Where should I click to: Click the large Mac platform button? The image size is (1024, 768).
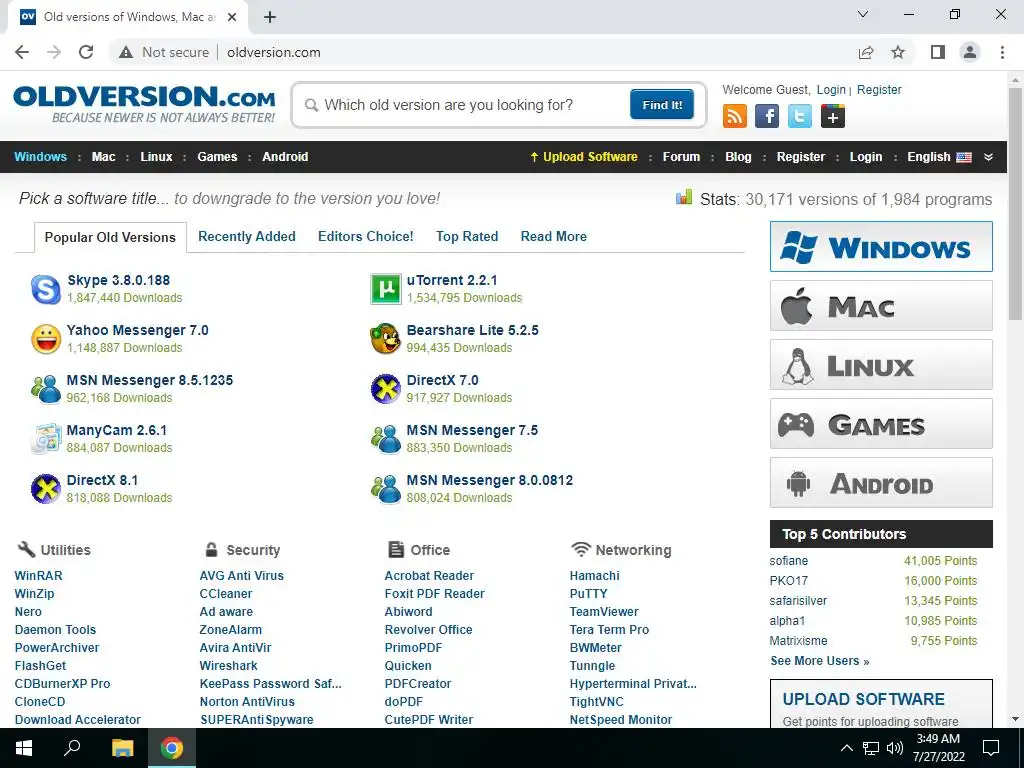tap(881, 306)
